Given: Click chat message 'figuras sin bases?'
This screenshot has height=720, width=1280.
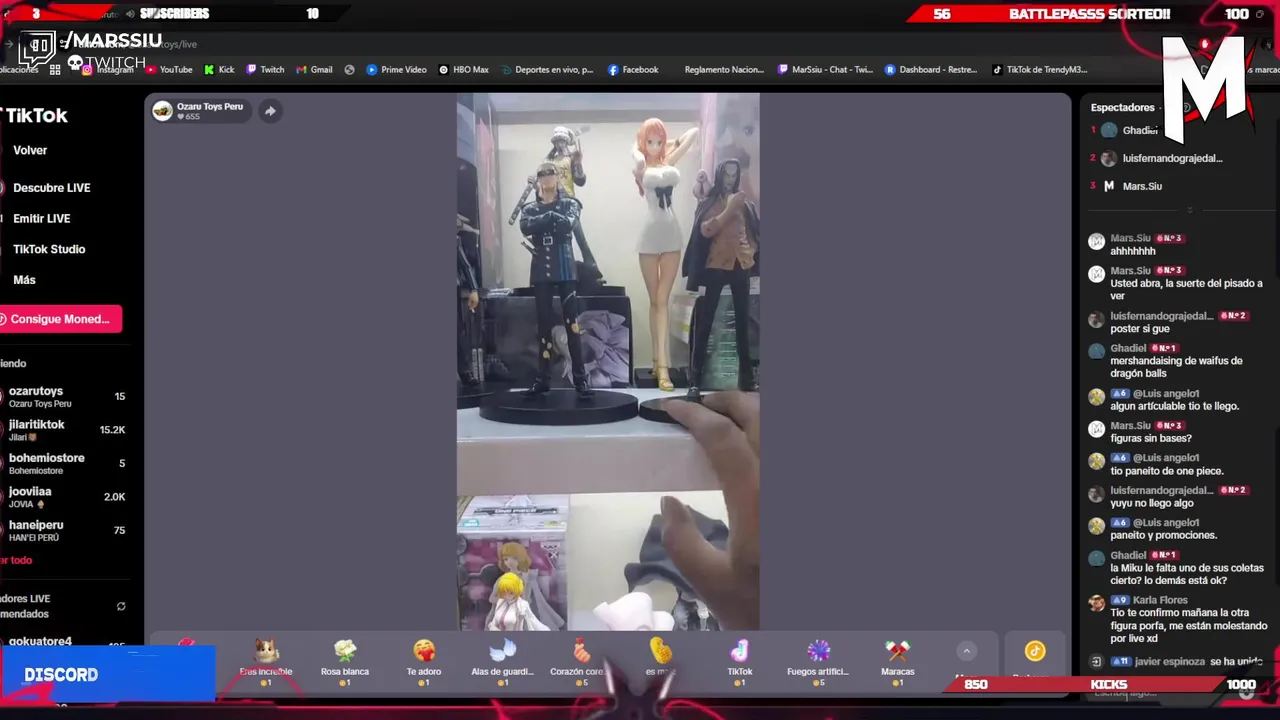Looking at the screenshot, I should click(1151, 439).
